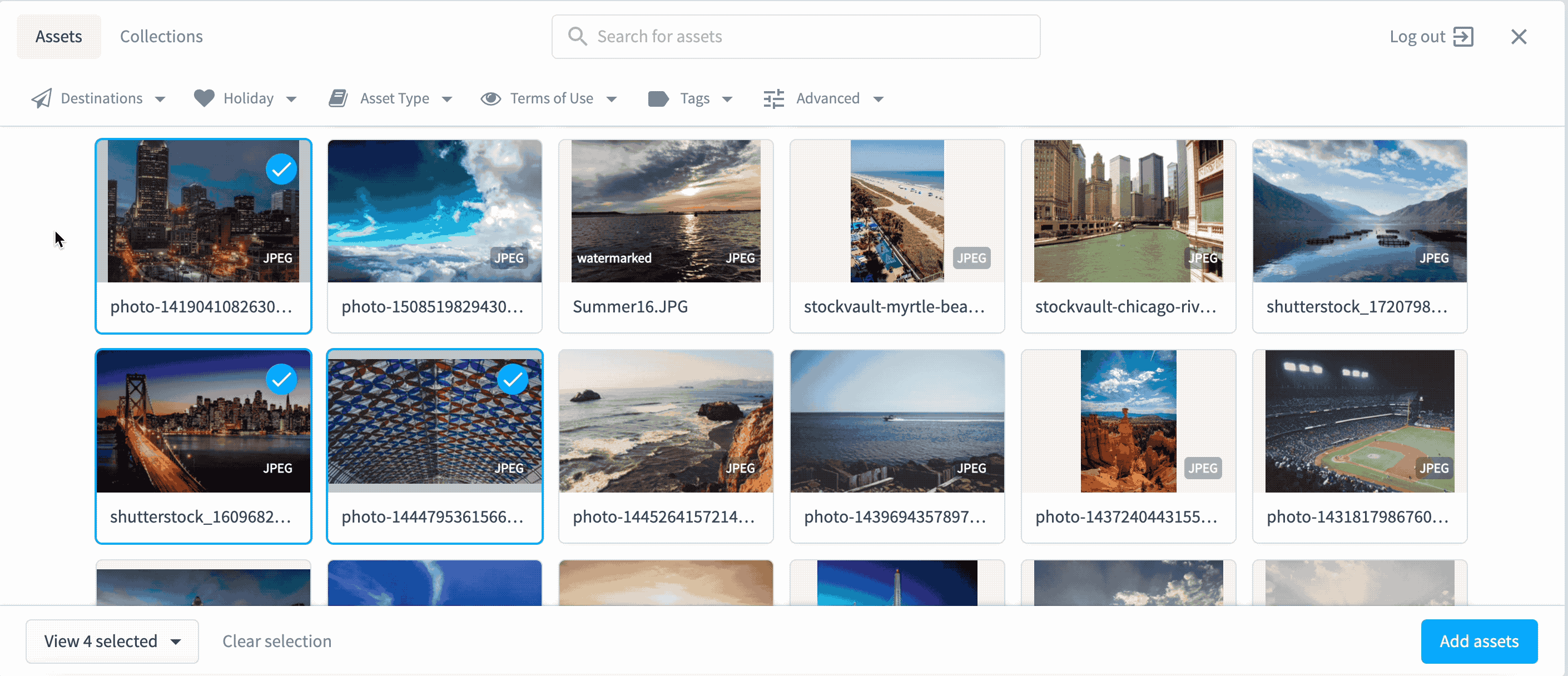Click the eye Terms of Use icon
Viewport: 1568px width, 676px height.
490,98
